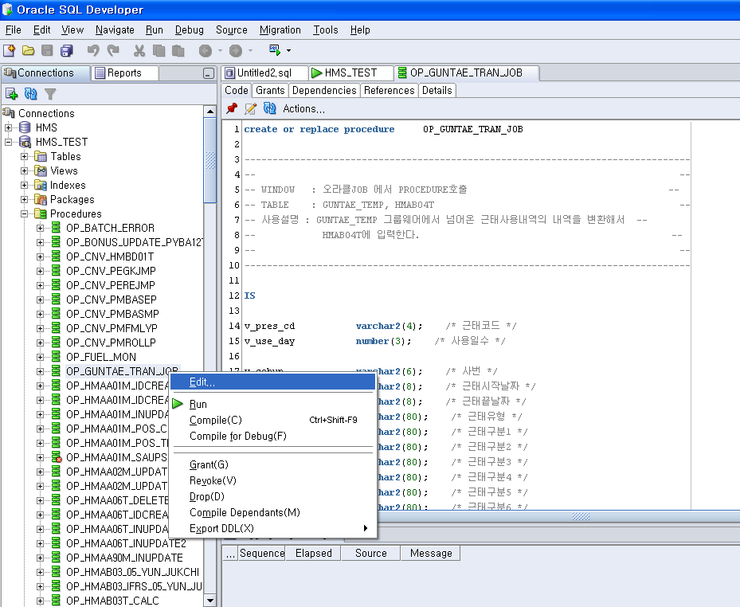Image resolution: width=740 pixels, height=607 pixels.
Task: Refresh the procedure code view
Action: point(269,109)
